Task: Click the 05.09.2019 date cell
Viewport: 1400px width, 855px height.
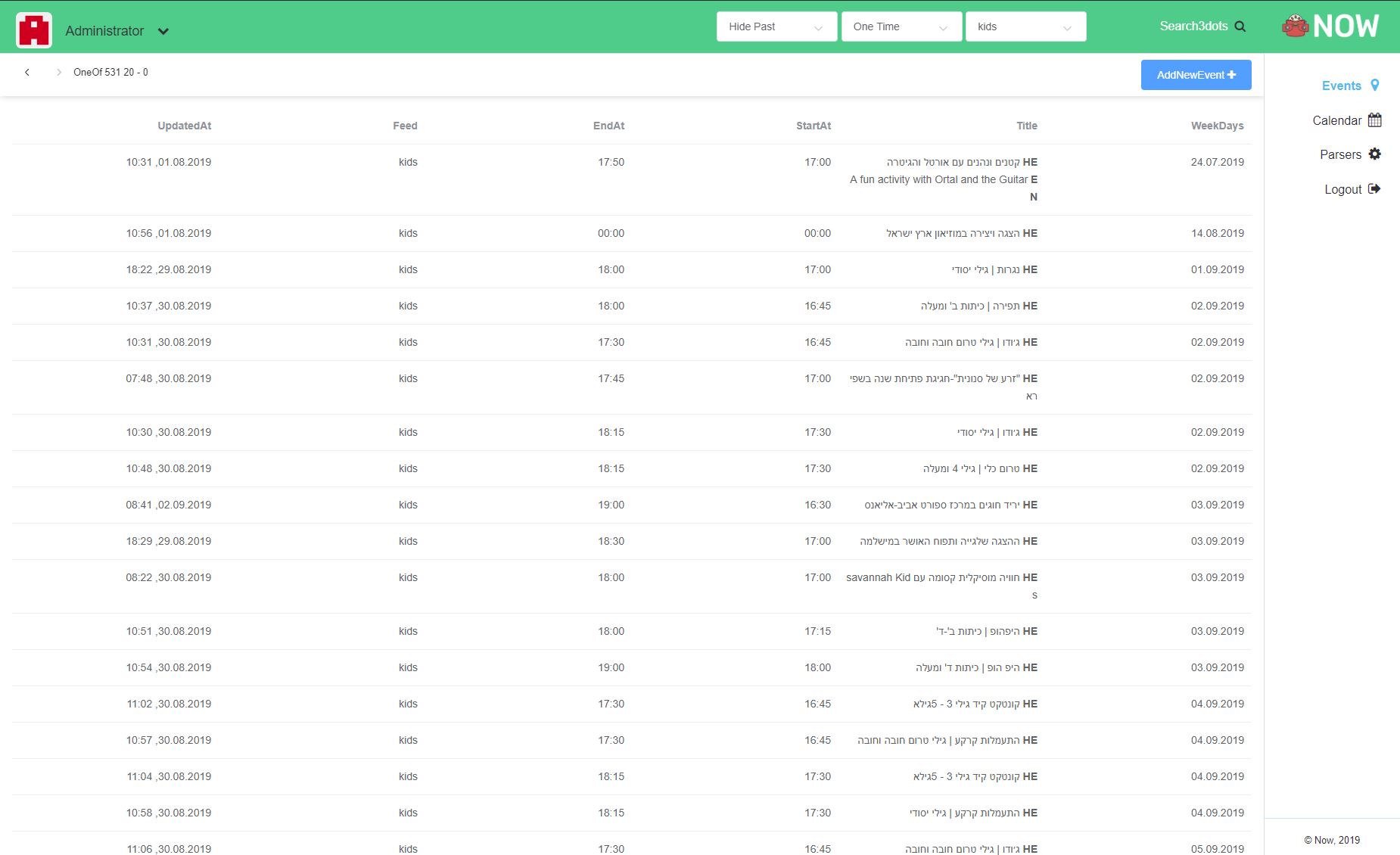Action: click(1217, 849)
